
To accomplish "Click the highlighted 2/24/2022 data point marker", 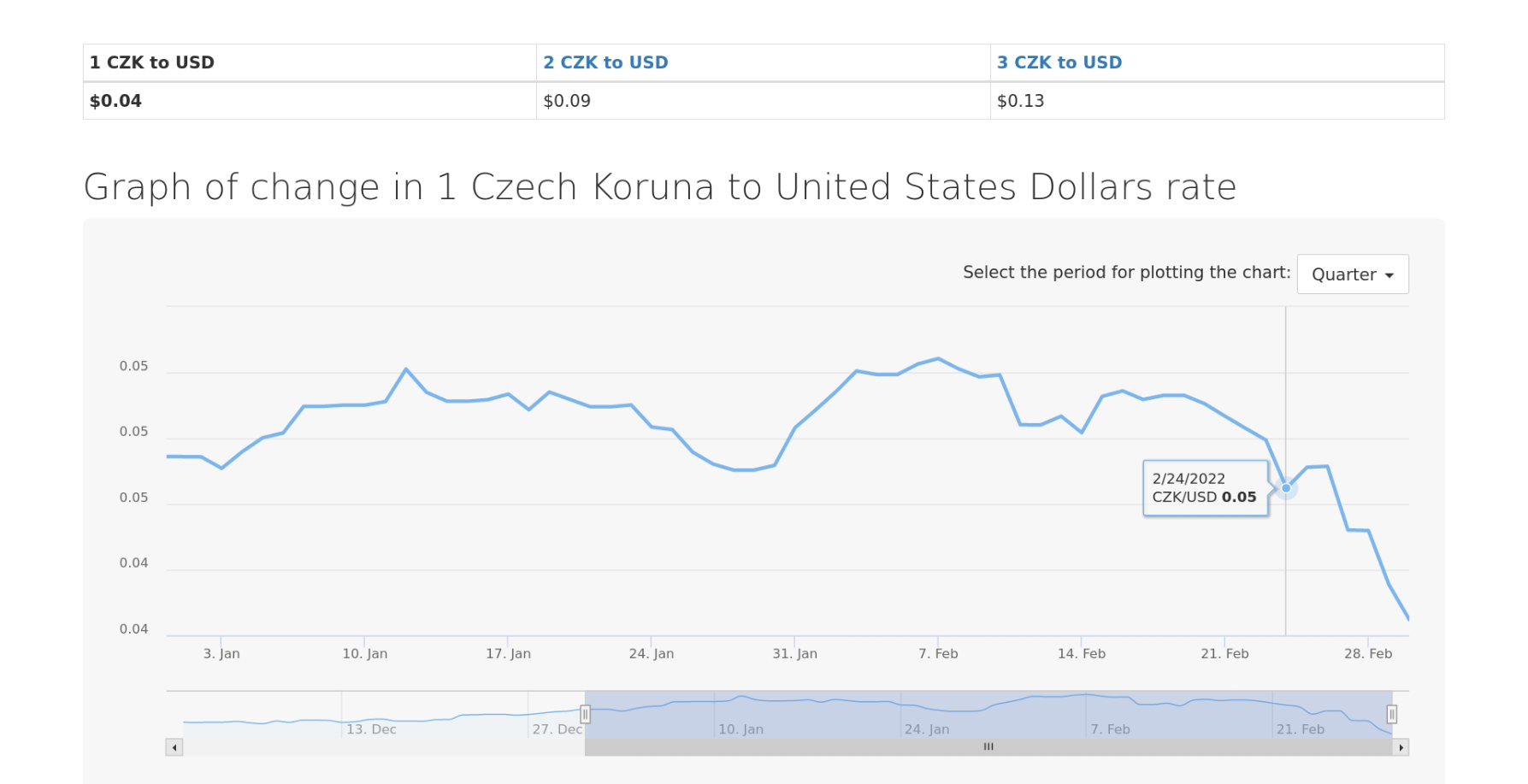I will pos(1286,488).
